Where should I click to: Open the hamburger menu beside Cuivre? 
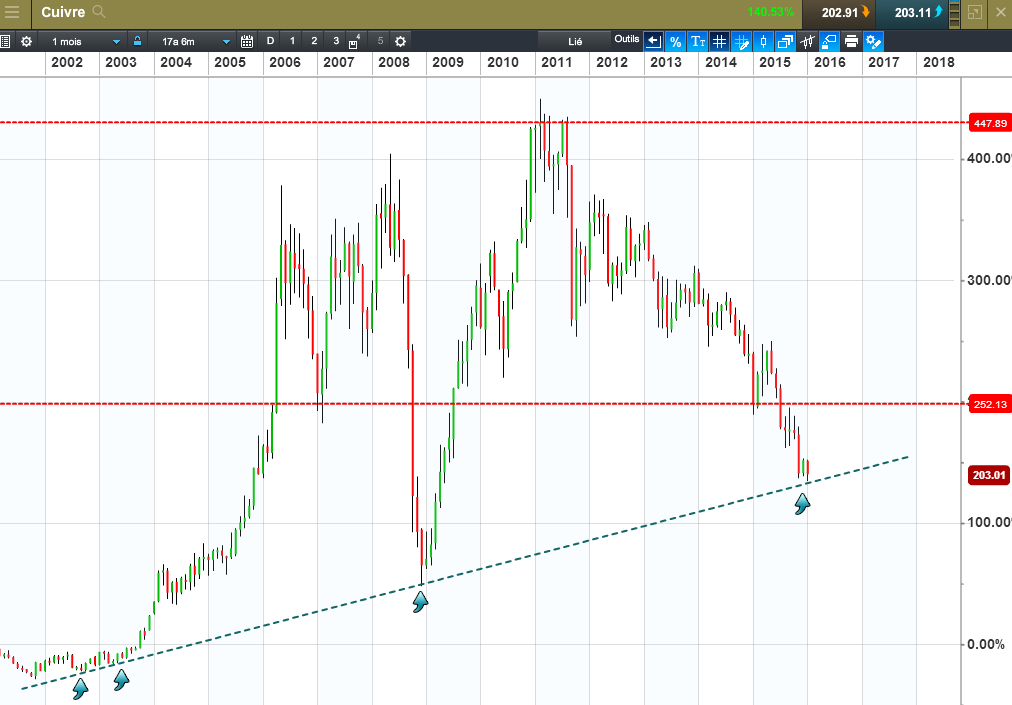(x=12, y=12)
